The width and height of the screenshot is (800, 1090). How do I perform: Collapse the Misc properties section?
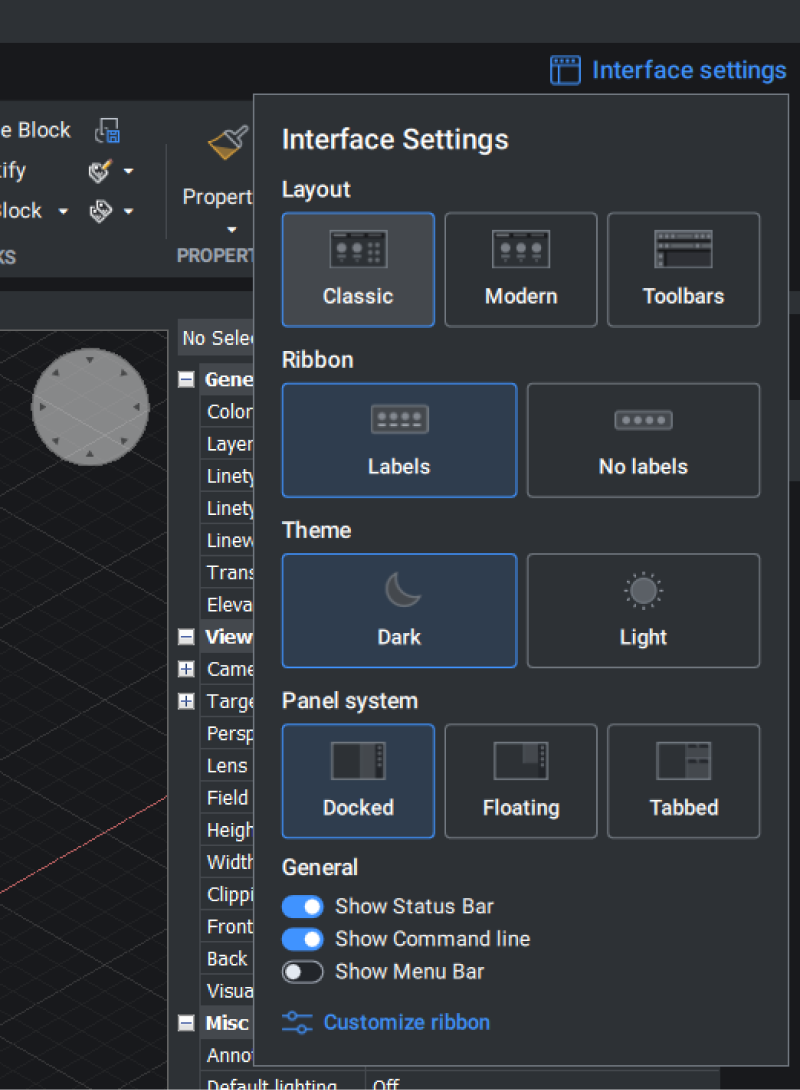(x=186, y=1023)
